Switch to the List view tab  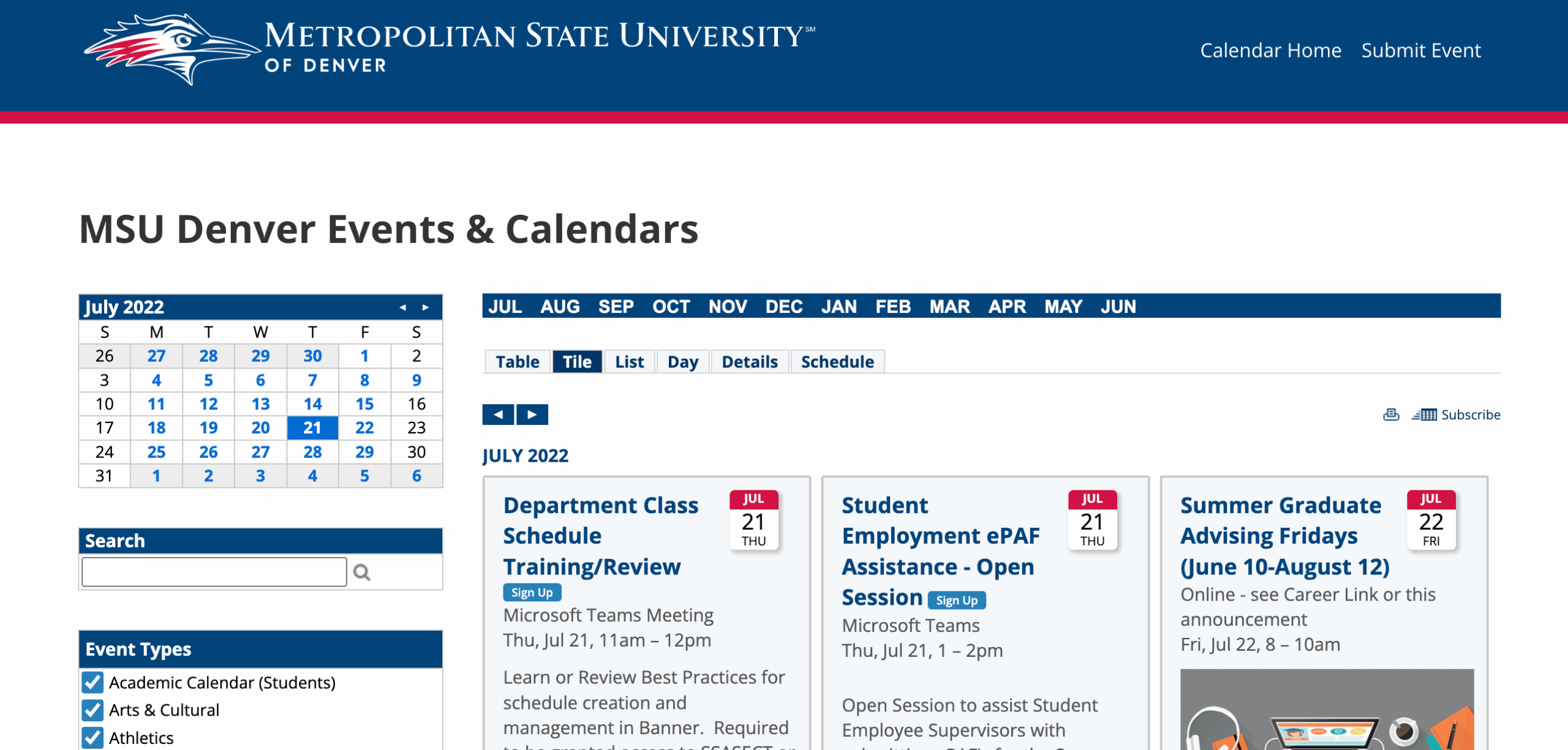coord(629,362)
